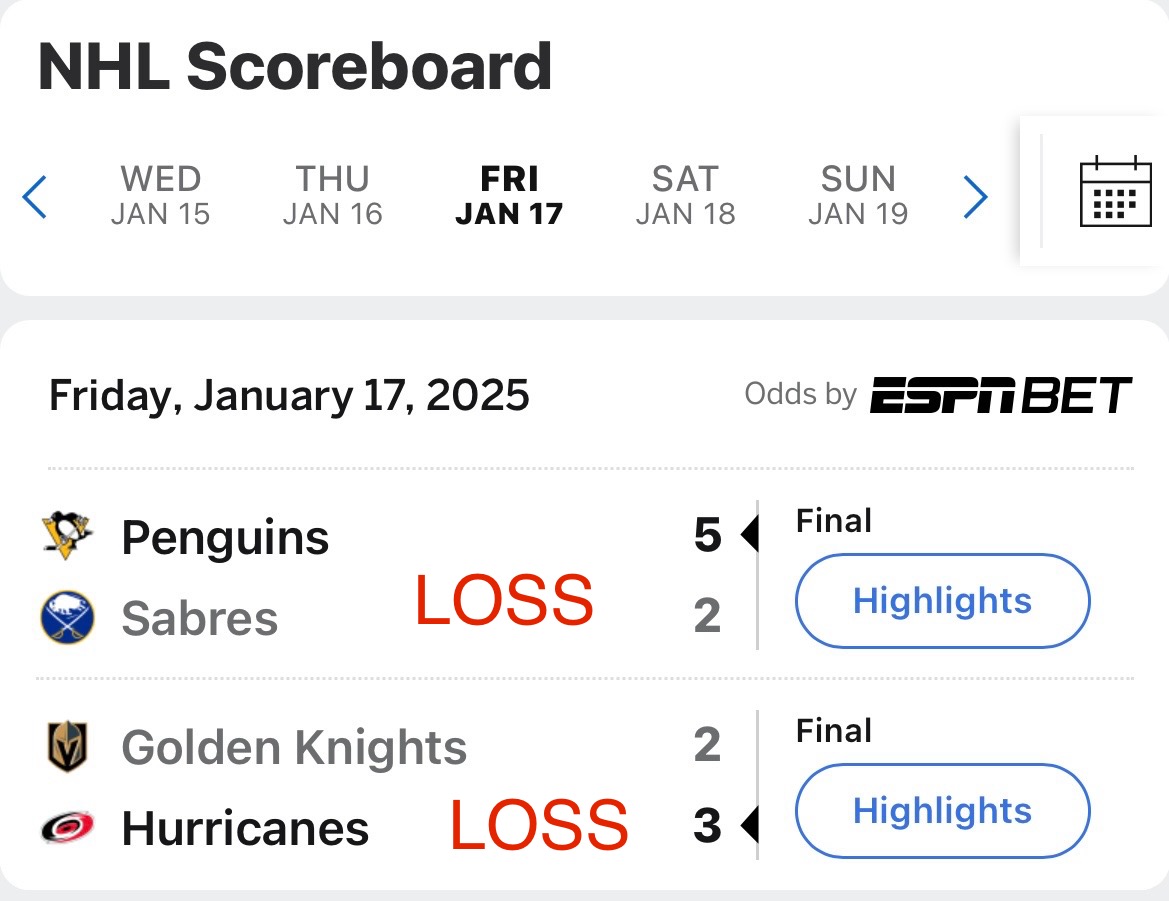Open the calendar date picker icon
The image size is (1169, 901).
(x=1115, y=192)
